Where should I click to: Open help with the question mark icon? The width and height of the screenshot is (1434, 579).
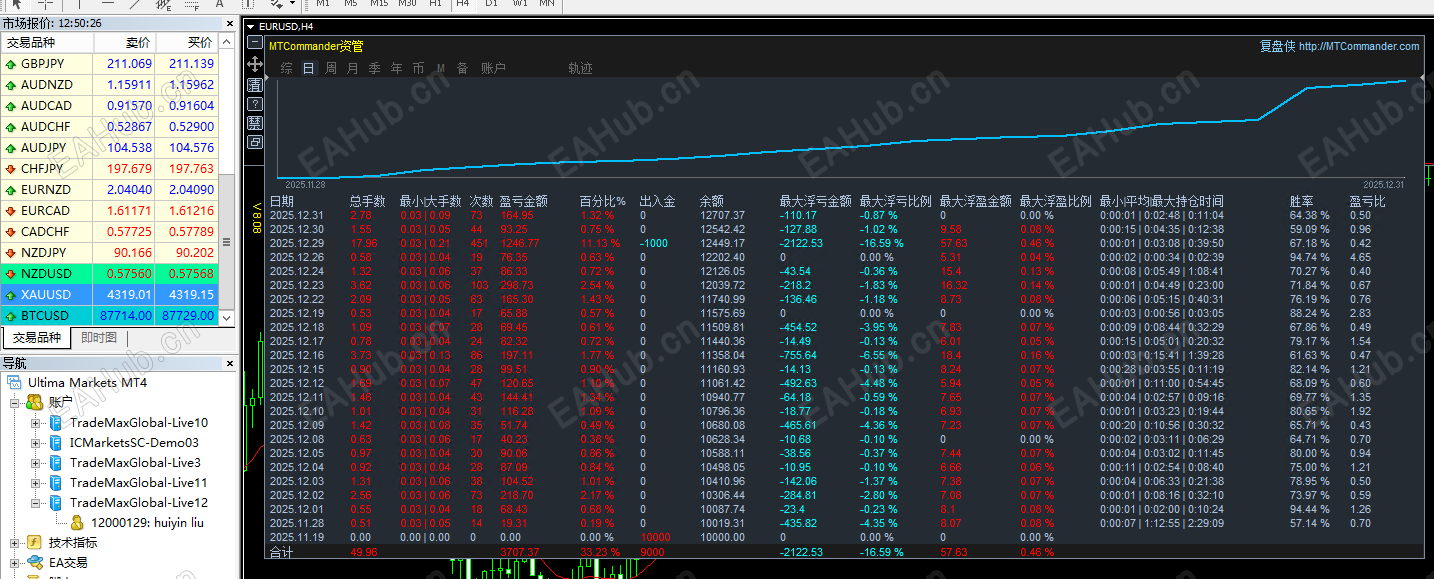255,103
